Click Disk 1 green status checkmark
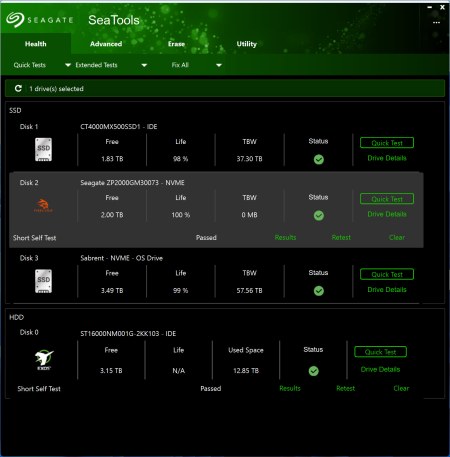The width and height of the screenshot is (450, 457). (x=319, y=159)
